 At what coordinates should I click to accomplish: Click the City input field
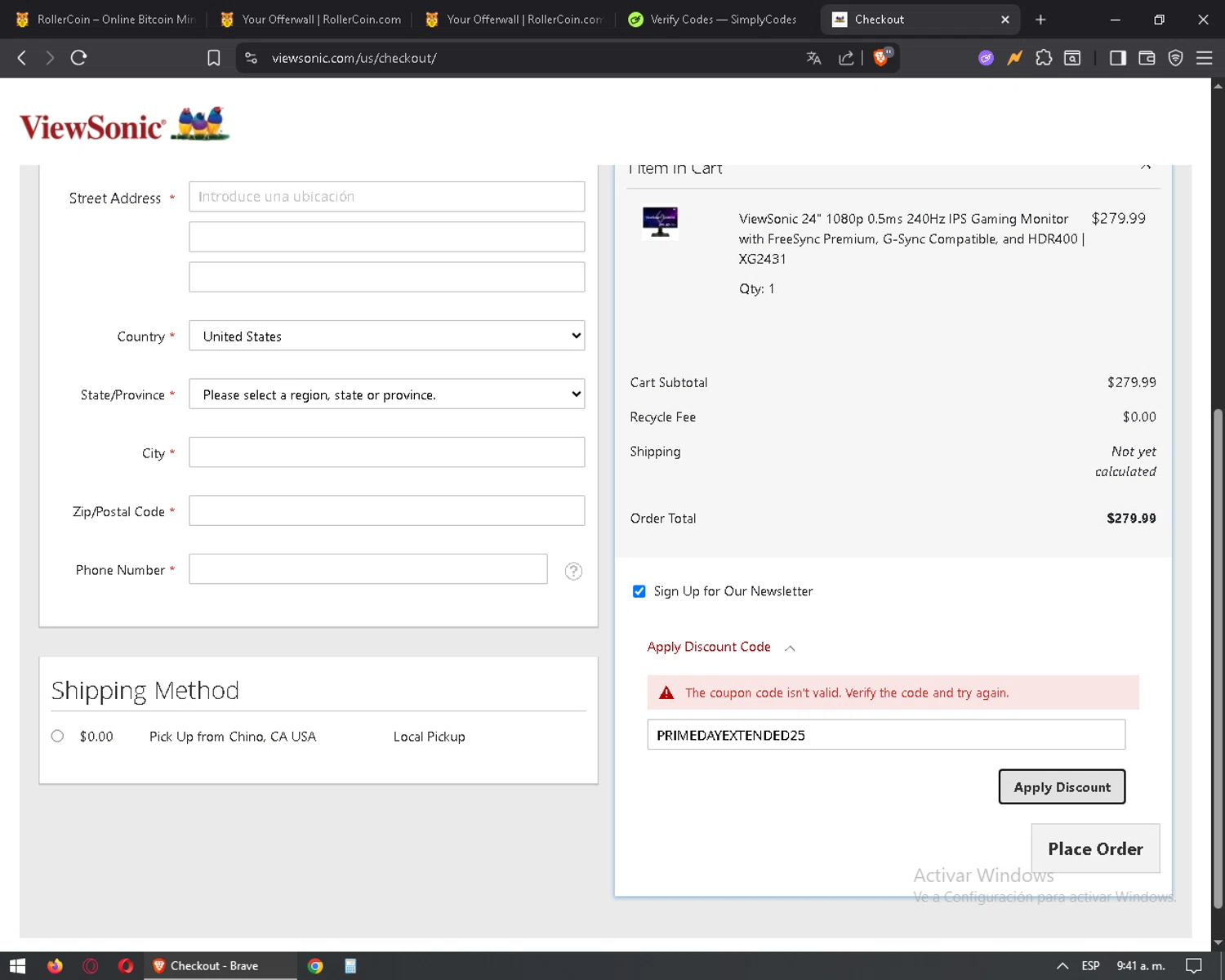pyautogui.click(x=387, y=452)
